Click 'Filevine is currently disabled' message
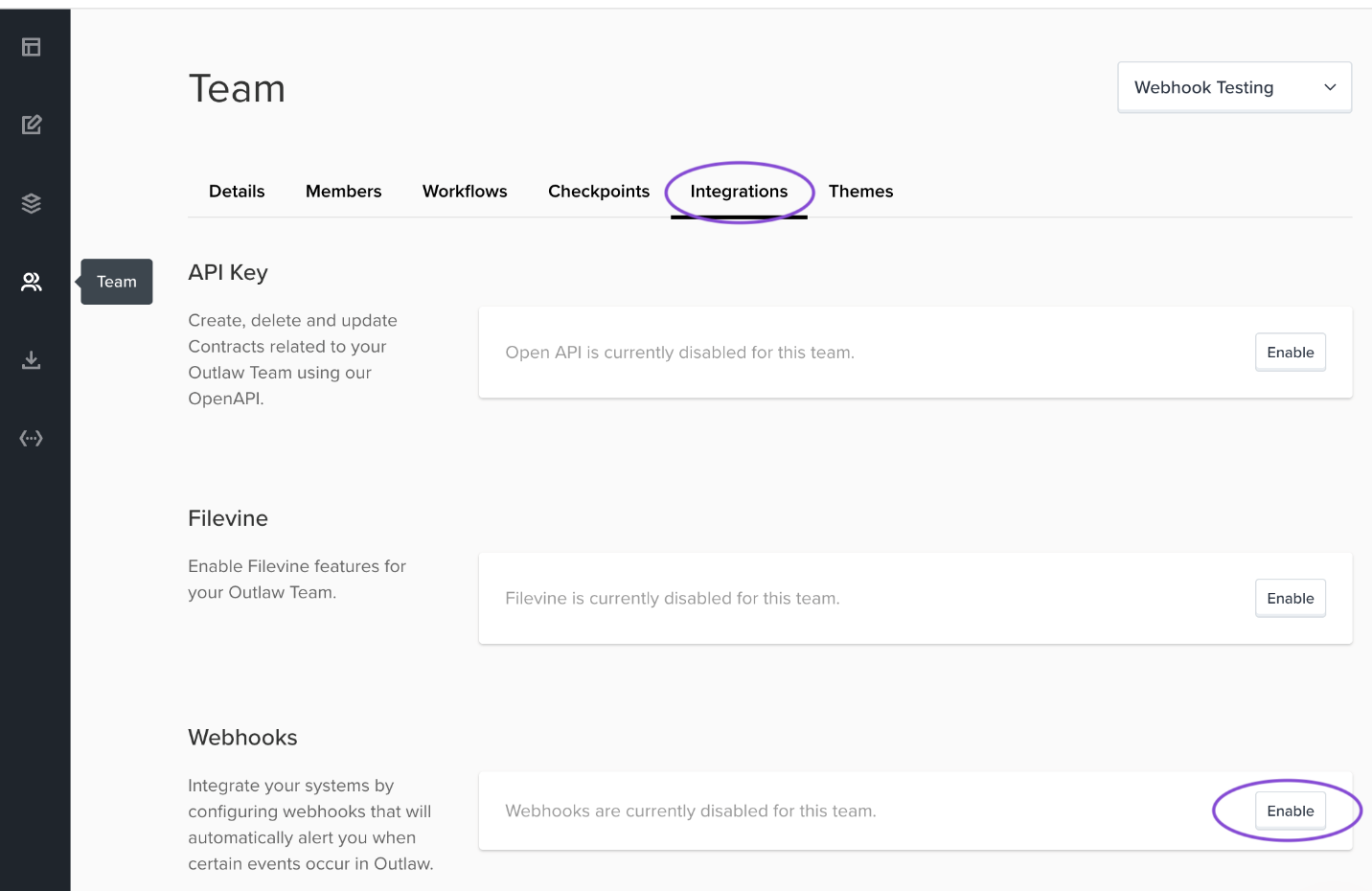The image size is (1372, 891). click(673, 599)
